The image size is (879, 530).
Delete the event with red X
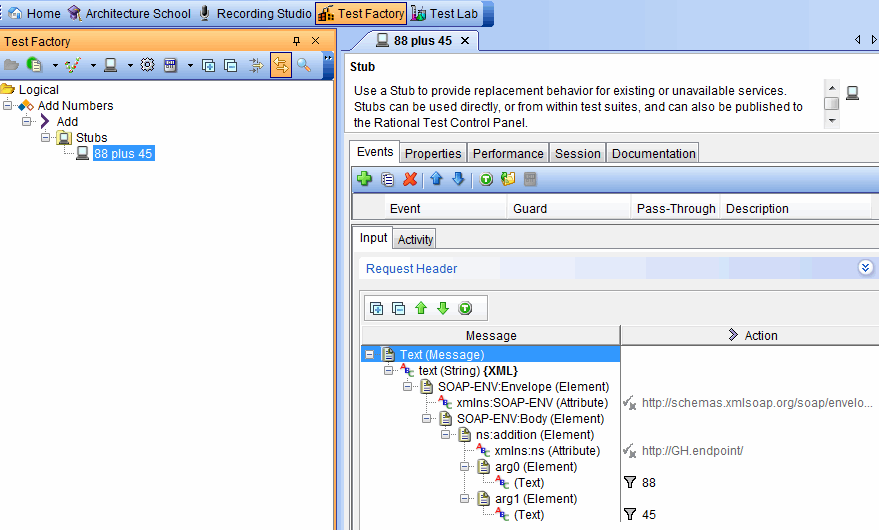[x=410, y=179]
